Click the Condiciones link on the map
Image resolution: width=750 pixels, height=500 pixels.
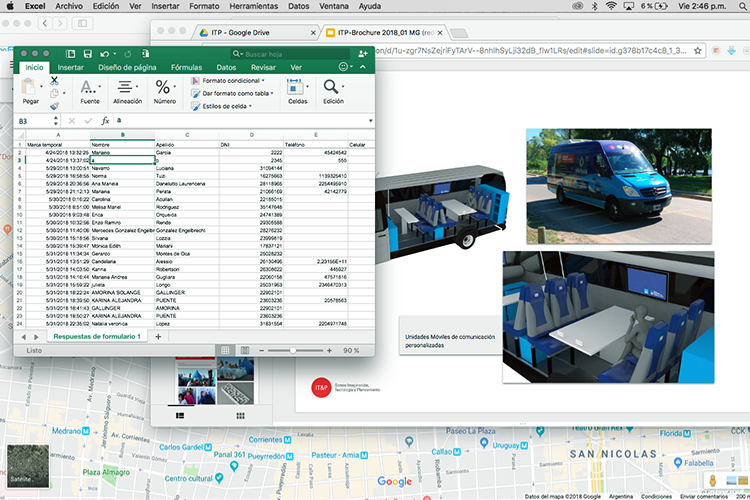point(656,497)
